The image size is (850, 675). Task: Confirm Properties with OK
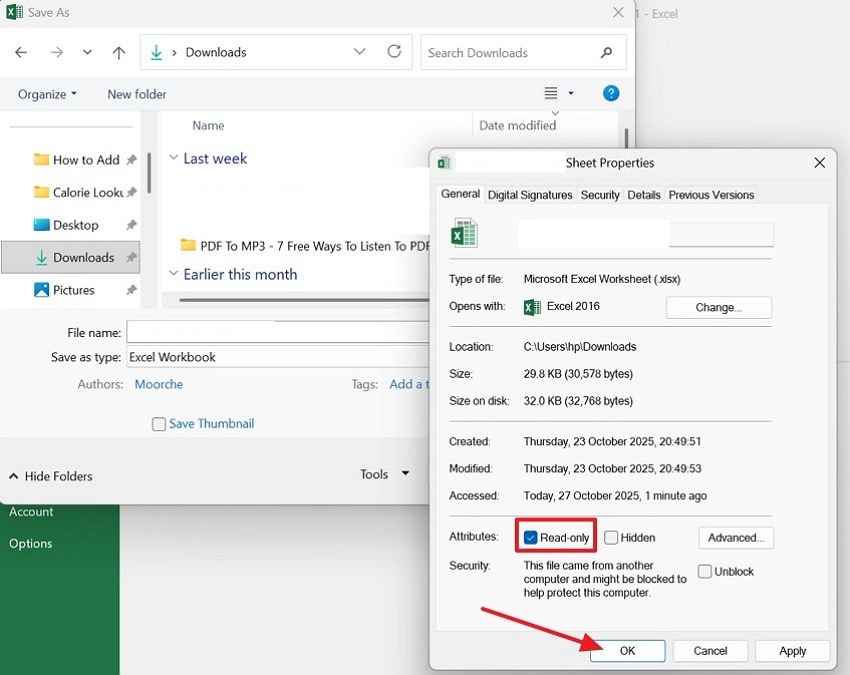(627, 651)
